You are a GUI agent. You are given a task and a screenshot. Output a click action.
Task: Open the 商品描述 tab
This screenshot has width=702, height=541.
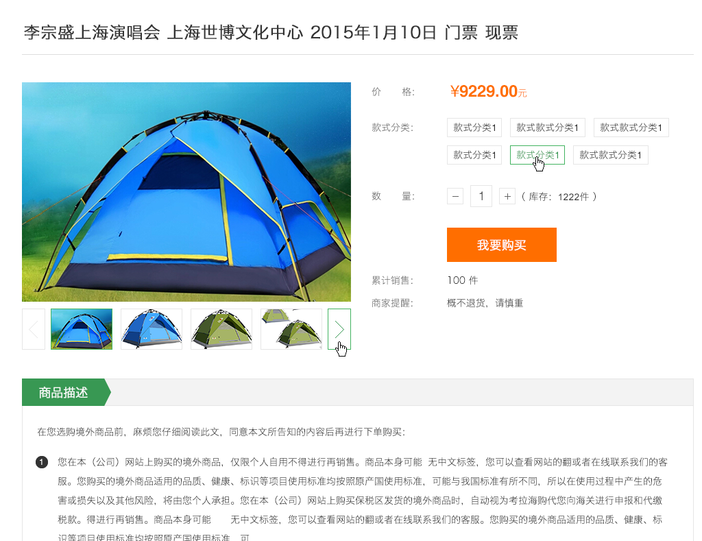[65, 392]
